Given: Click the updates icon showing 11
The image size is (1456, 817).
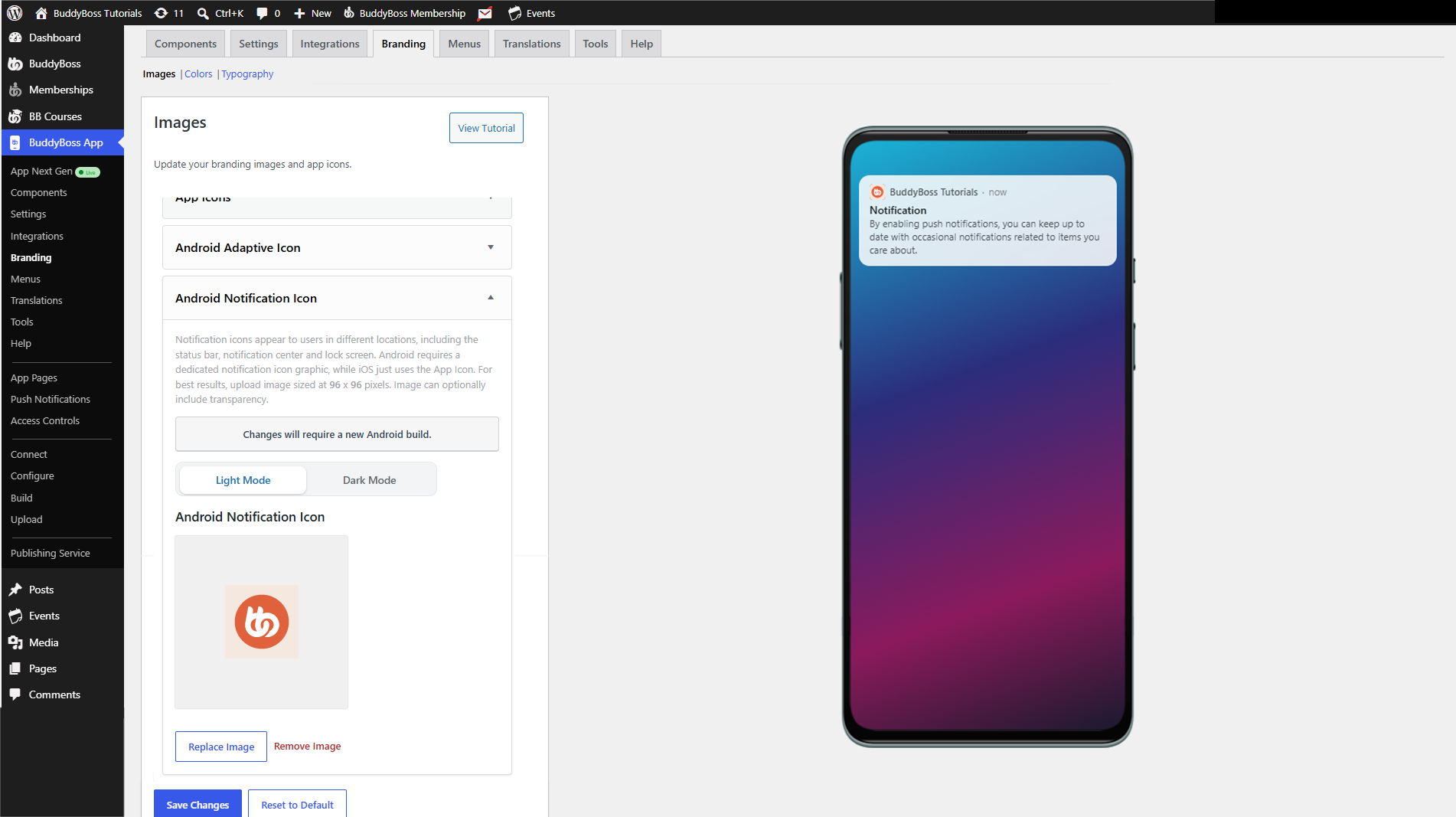Looking at the screenshot, I should point(161,13).
